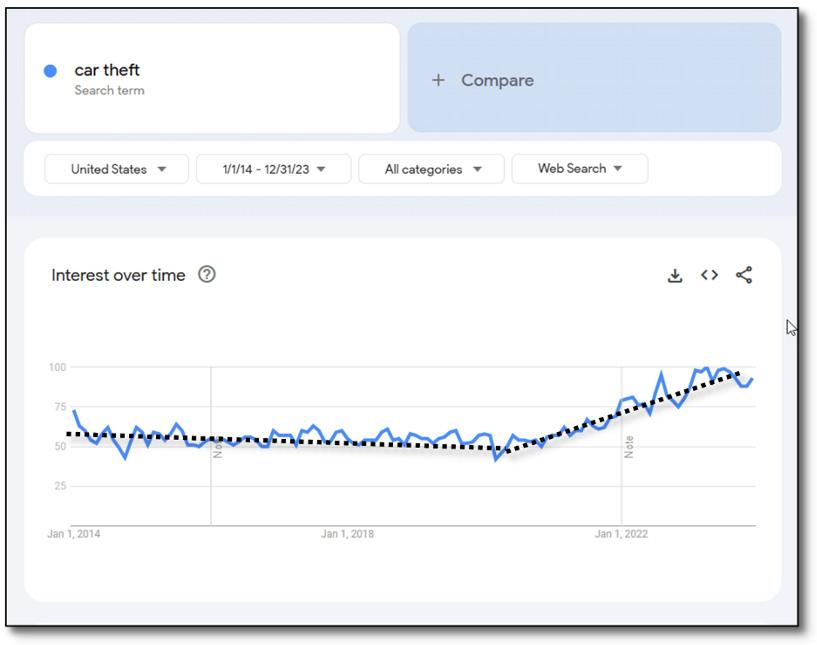
Task: Click the 25 value on the y-axis
Action: pyautogui.click(x=60, y=486)
